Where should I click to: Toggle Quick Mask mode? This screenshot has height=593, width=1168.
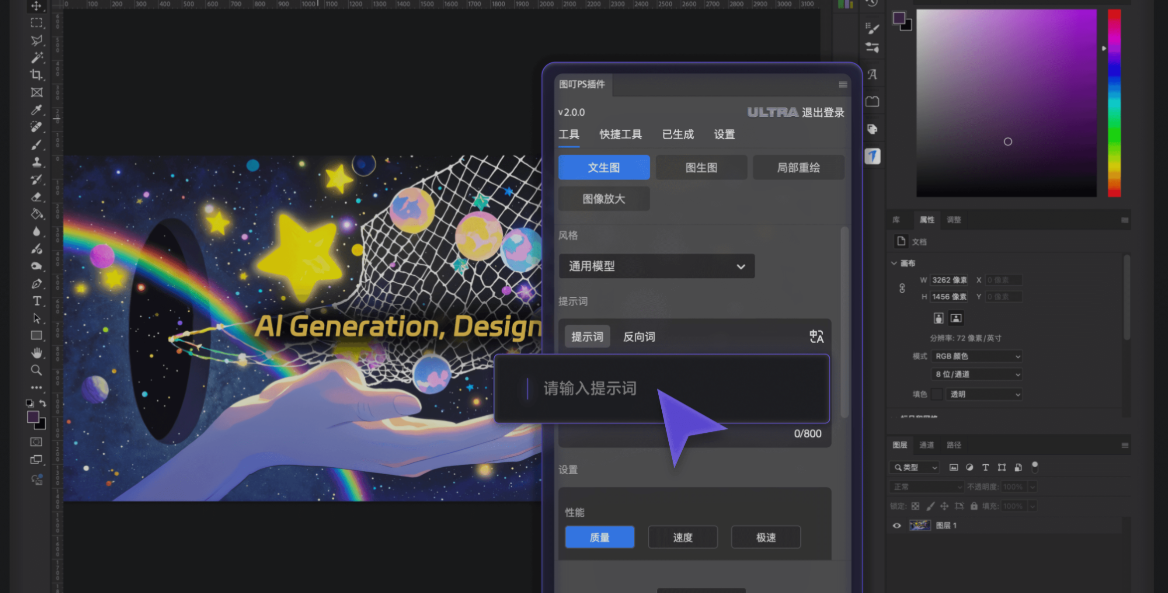(x=36, y=442)
